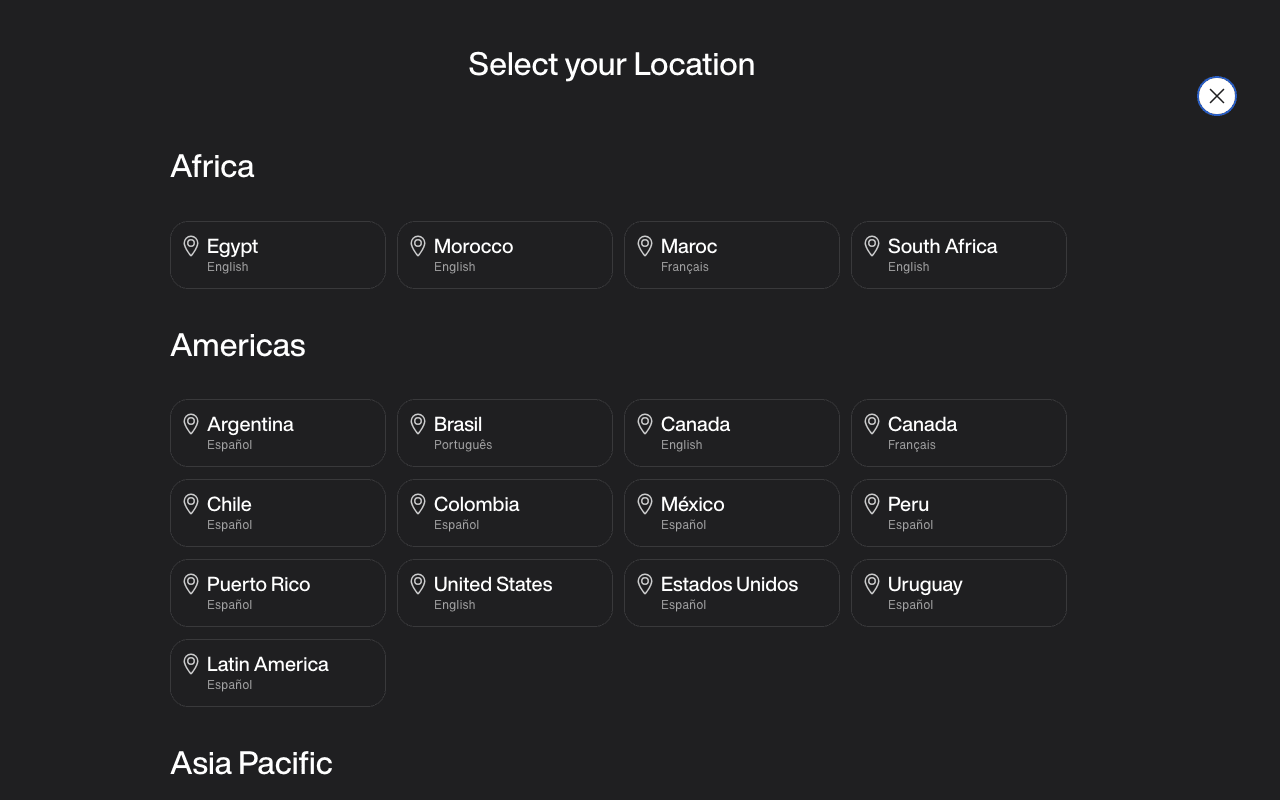Choose Estados Unidos in Español

point(731,593)
